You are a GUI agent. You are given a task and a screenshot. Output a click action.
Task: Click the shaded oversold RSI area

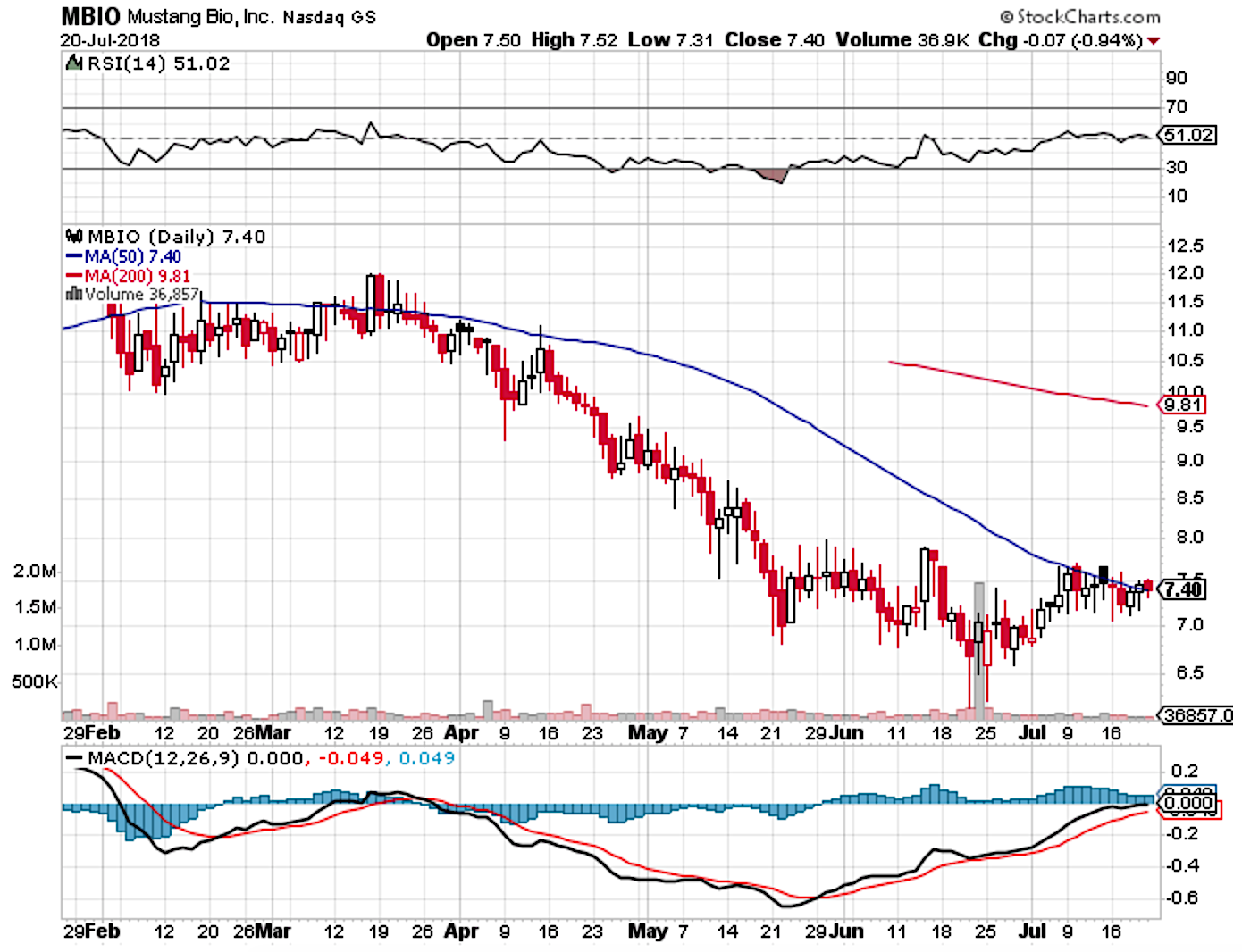click(x=774, y=174)
